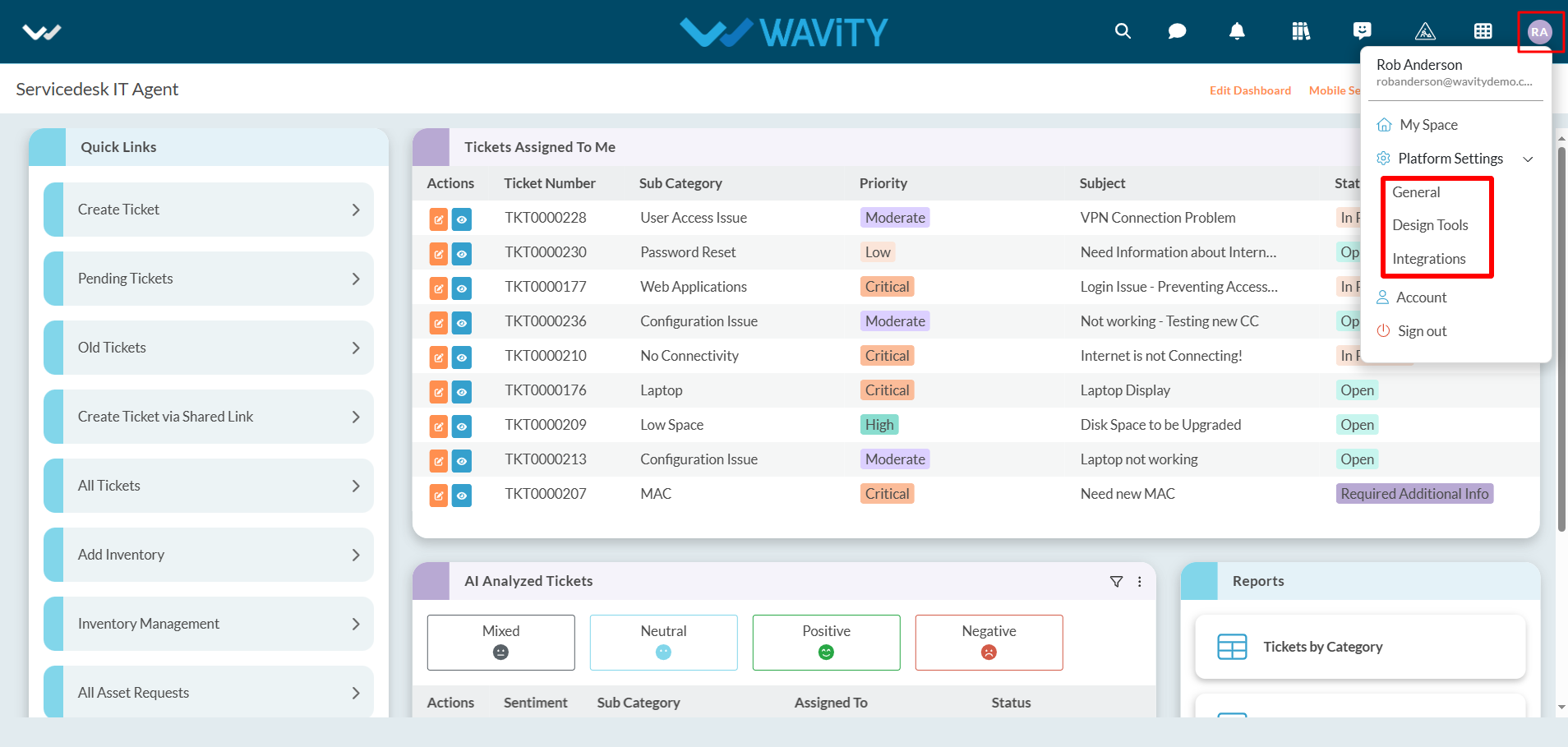Filter by Mixed sentiment card
1568x747 pixels.
(500, 643)
